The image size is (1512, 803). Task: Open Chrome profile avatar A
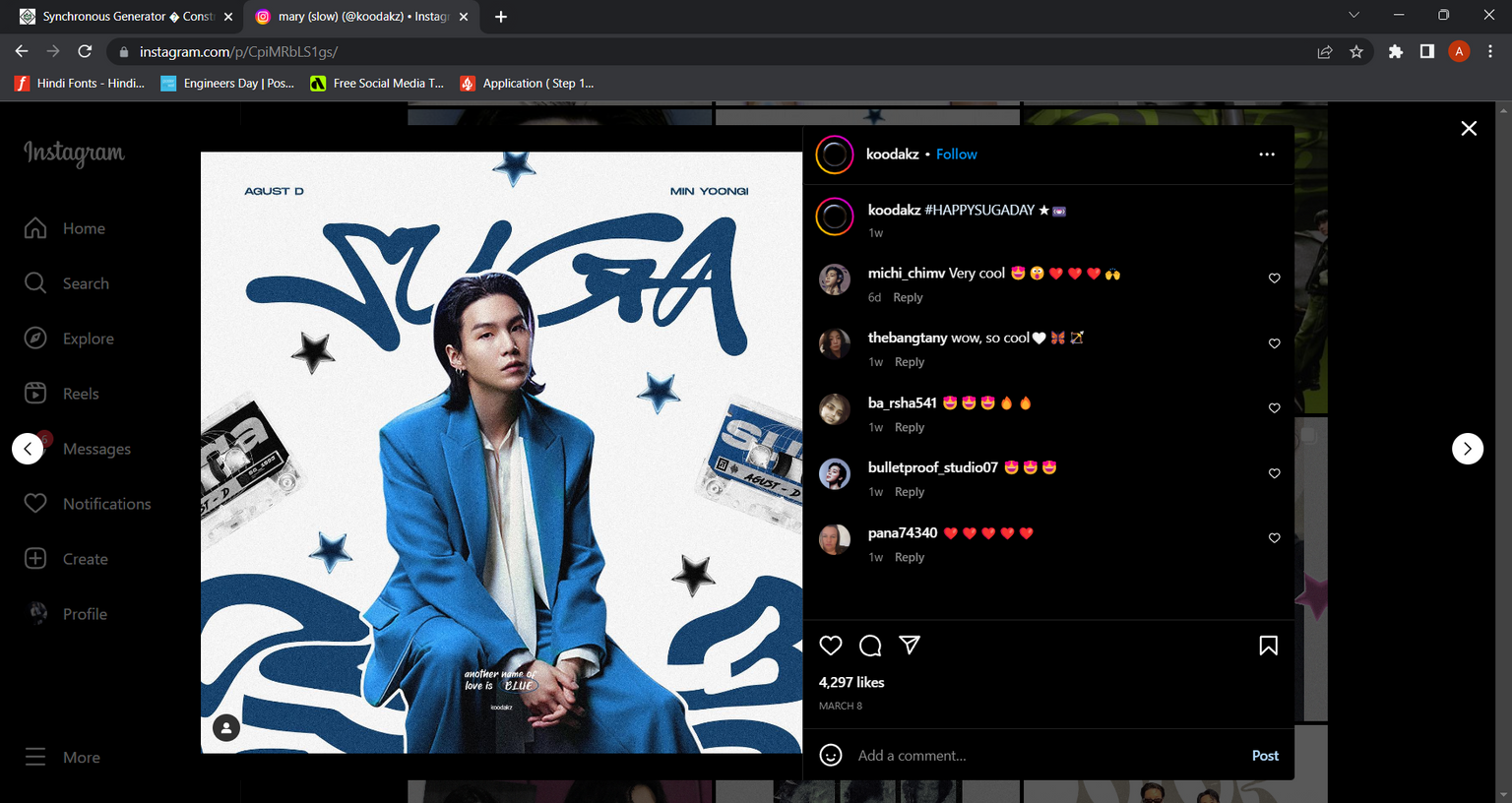click(1459, 51)
